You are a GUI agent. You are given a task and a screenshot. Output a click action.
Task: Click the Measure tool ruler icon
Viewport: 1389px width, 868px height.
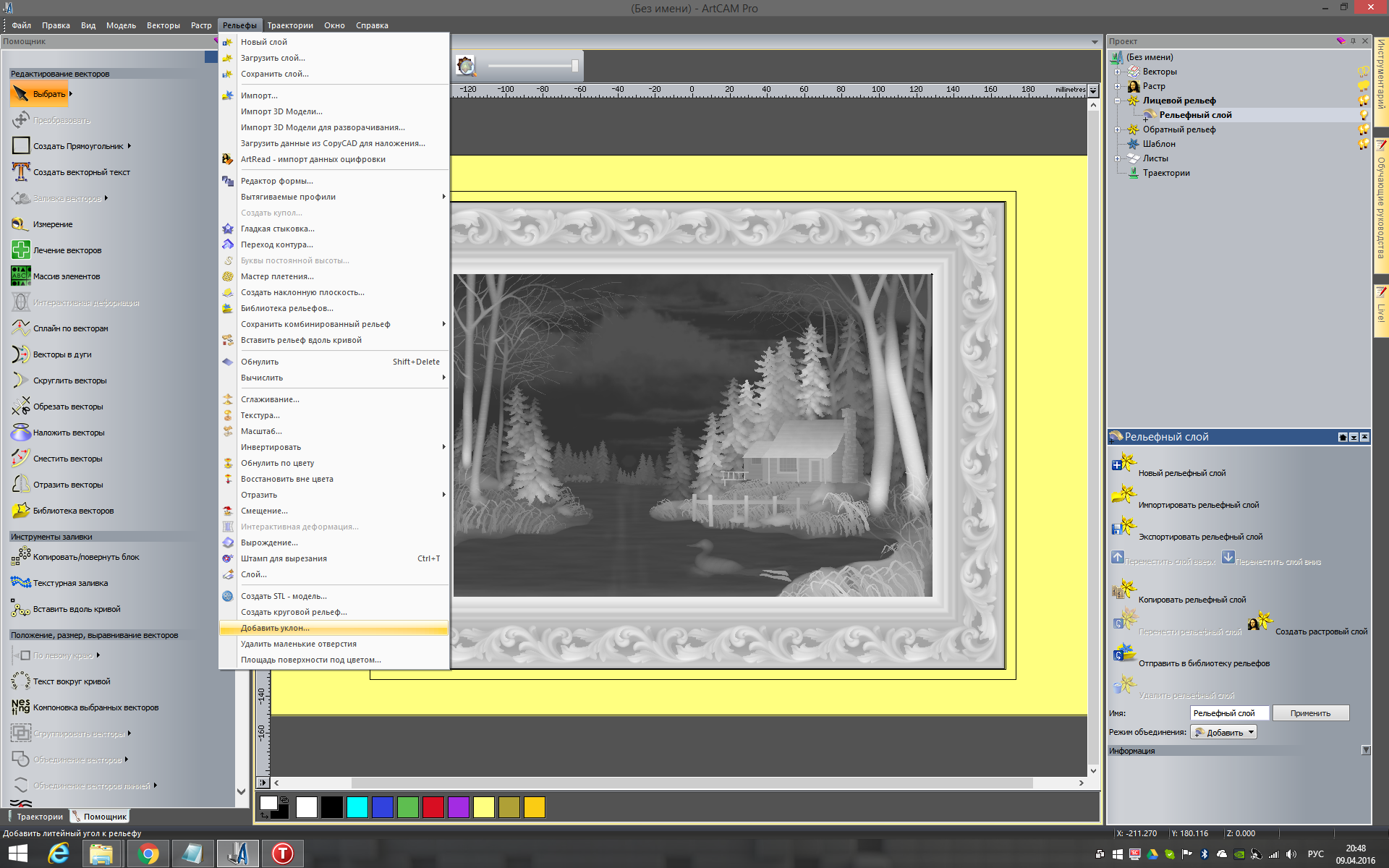pyautogui.click(x=20, y=224)
